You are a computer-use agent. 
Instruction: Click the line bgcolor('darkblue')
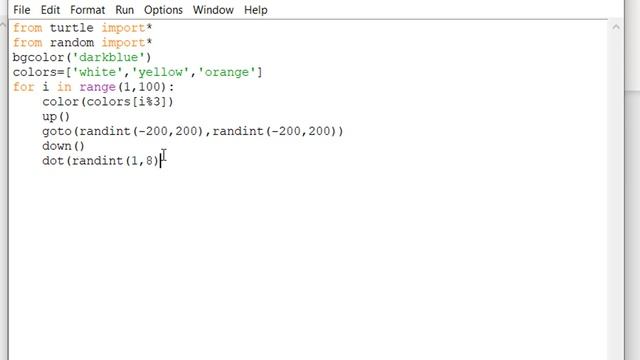click(x=82, y=58)
